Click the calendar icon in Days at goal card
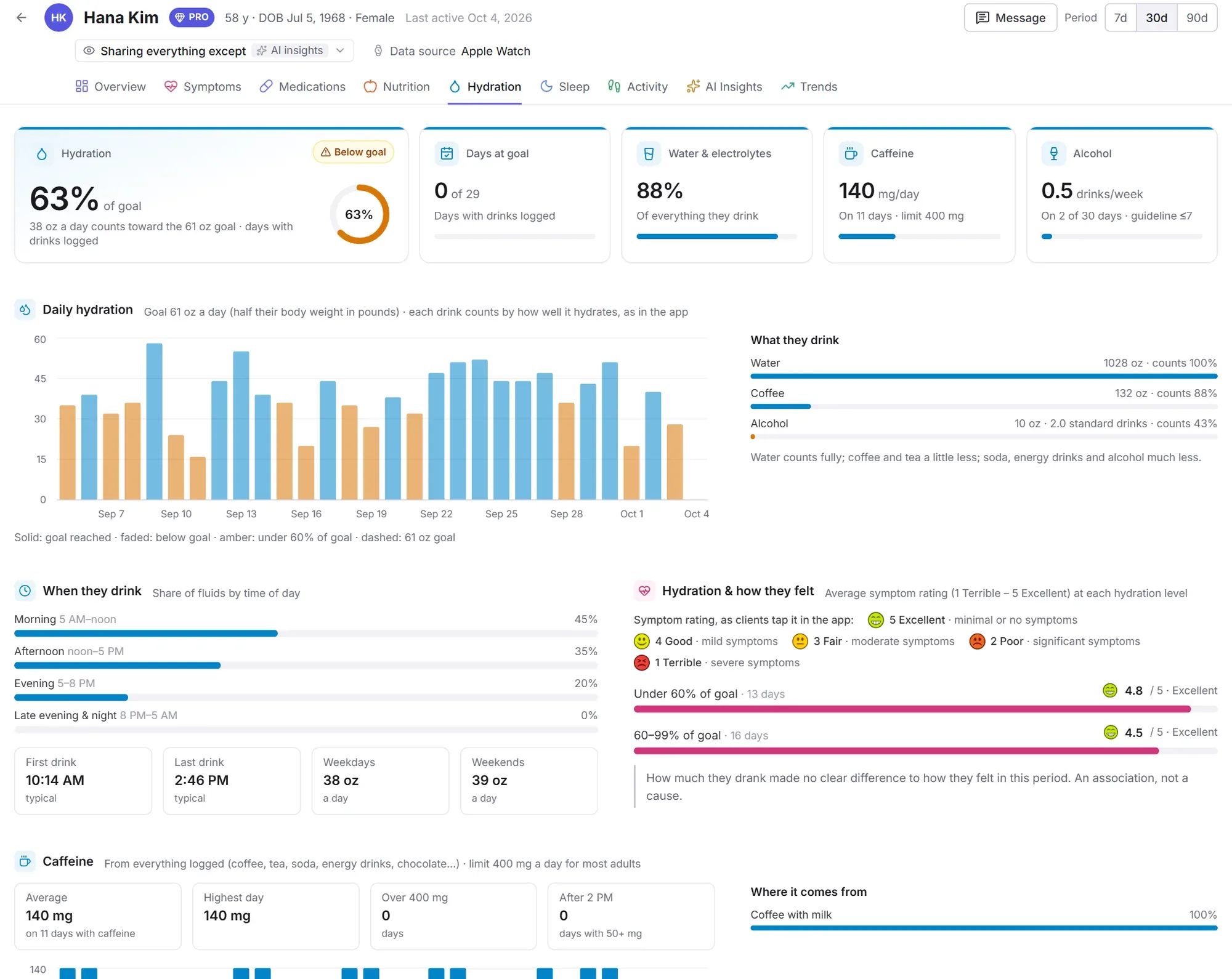The width and height of the screenshot is (1232, 979). tap(447, 154)
